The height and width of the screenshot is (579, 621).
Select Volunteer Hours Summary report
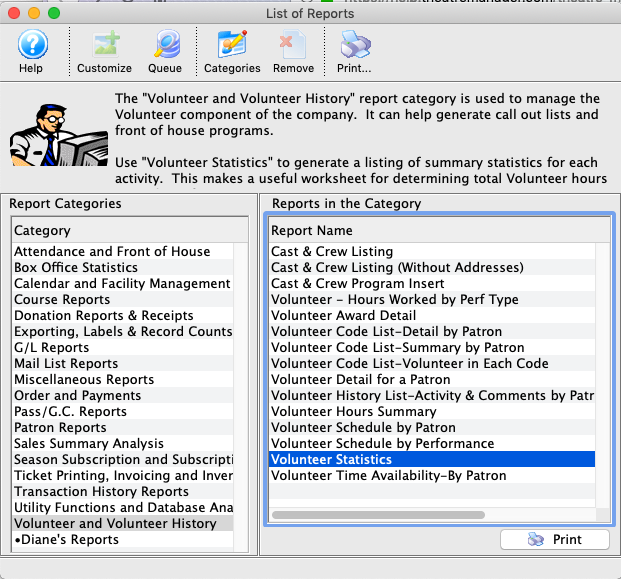432,411
